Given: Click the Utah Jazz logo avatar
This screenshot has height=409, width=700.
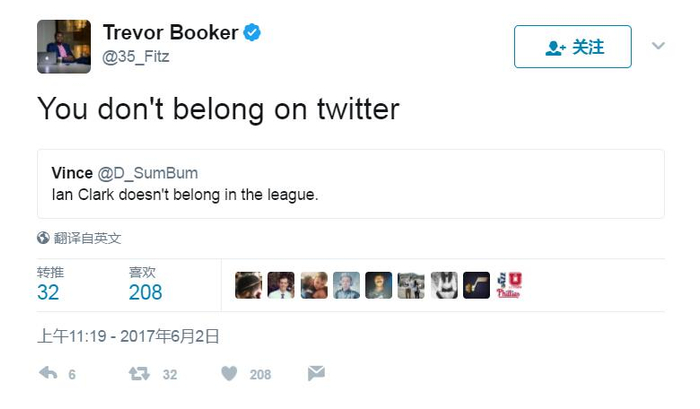Looking at the screenshot, I should [x=476, y=285].
